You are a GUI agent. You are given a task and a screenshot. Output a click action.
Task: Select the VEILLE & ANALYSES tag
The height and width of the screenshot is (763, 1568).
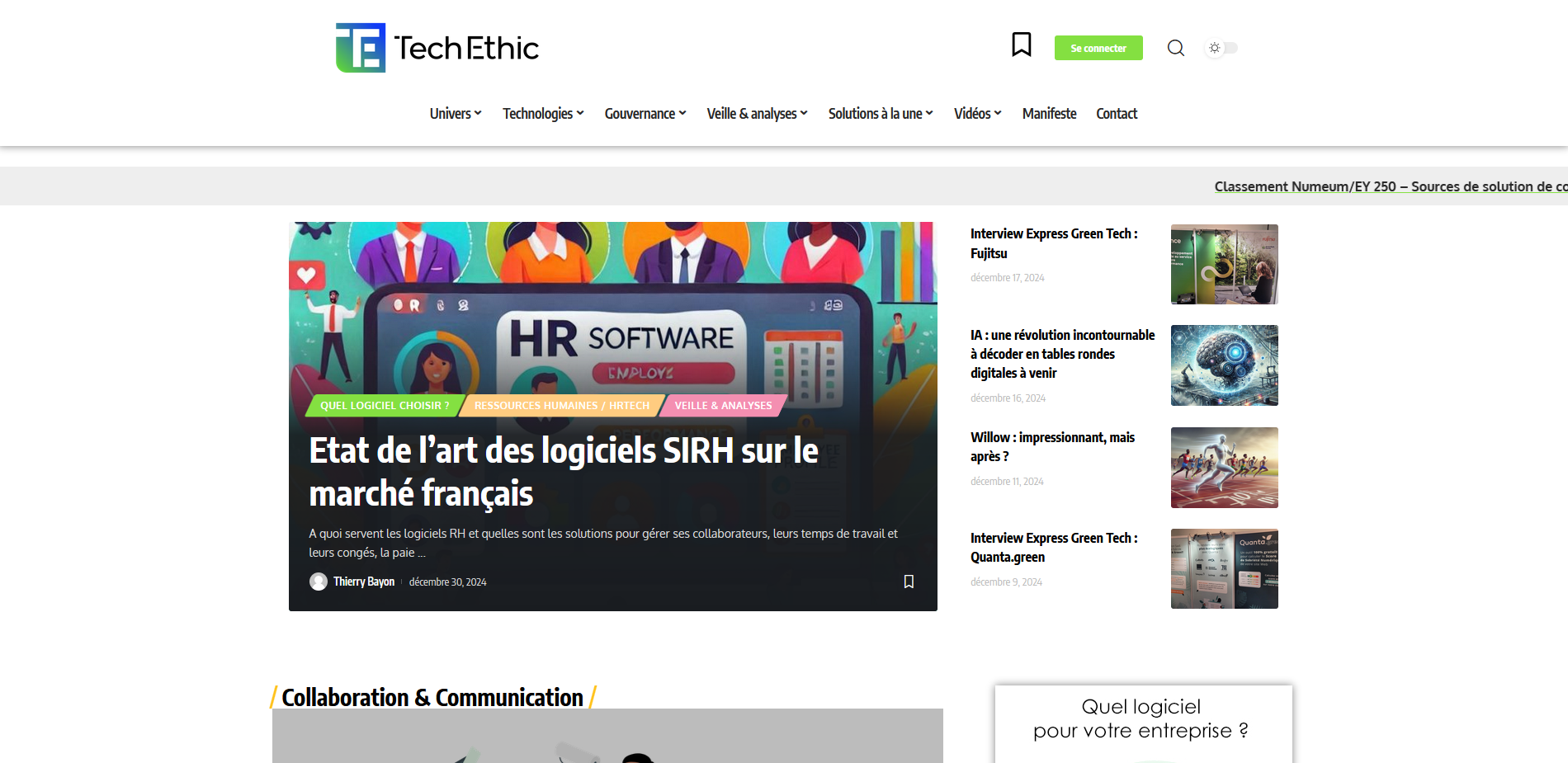click(724, 406)
